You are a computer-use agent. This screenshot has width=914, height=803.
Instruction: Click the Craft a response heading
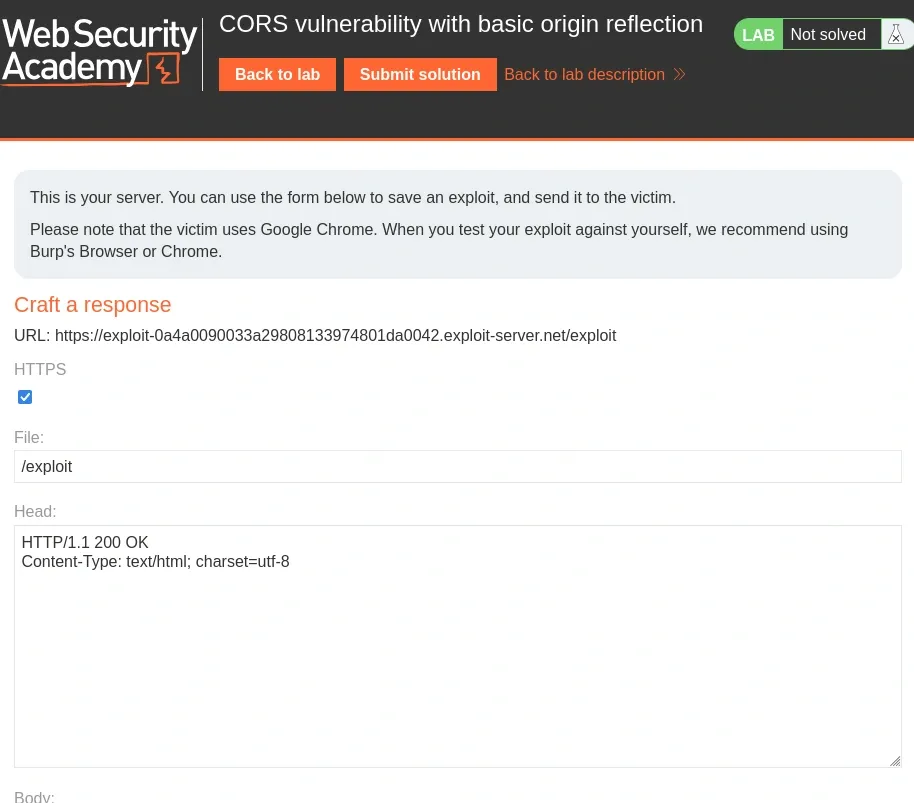click(x=93, y=305)
